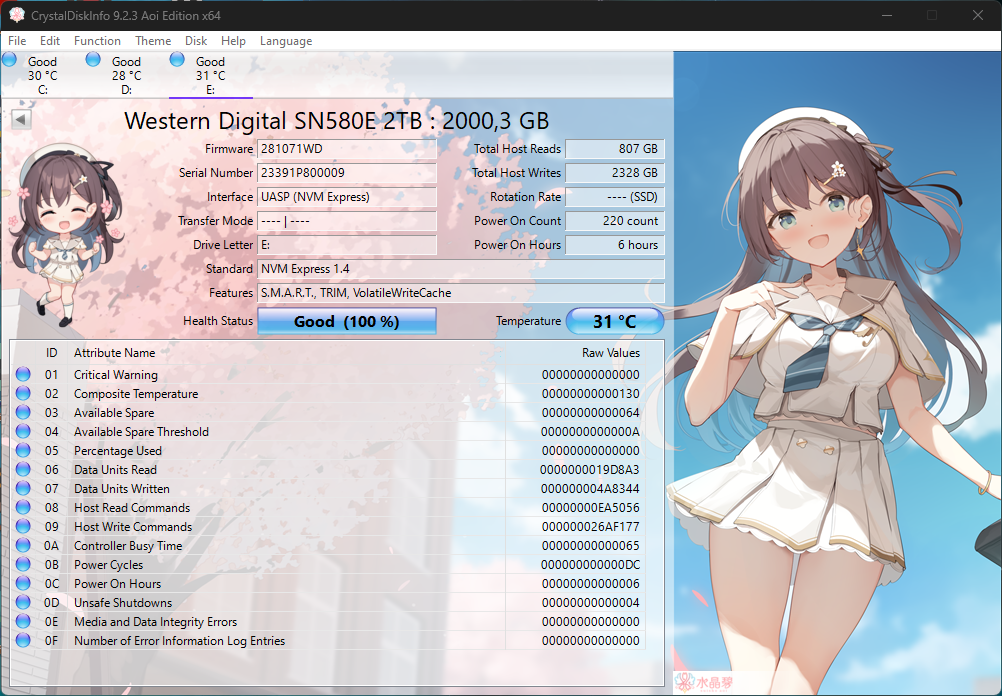
Task: Click the Standard field NVM Express 1.4
Action: tap(461, 268)
